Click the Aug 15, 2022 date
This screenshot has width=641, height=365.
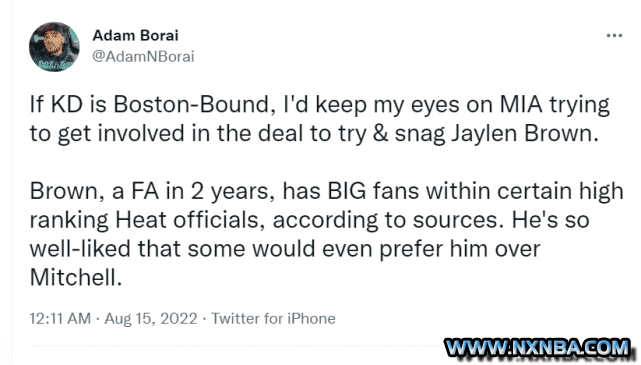point(151,318)
